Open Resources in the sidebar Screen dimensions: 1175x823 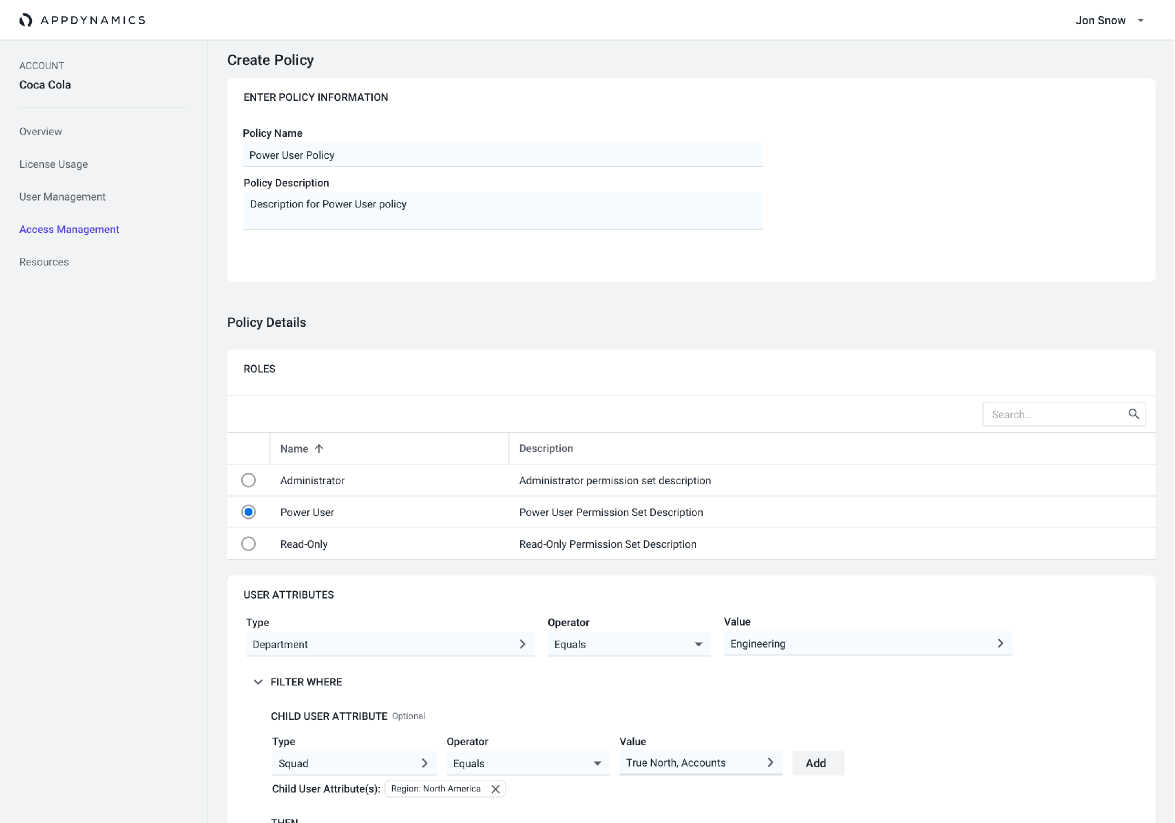44,262
